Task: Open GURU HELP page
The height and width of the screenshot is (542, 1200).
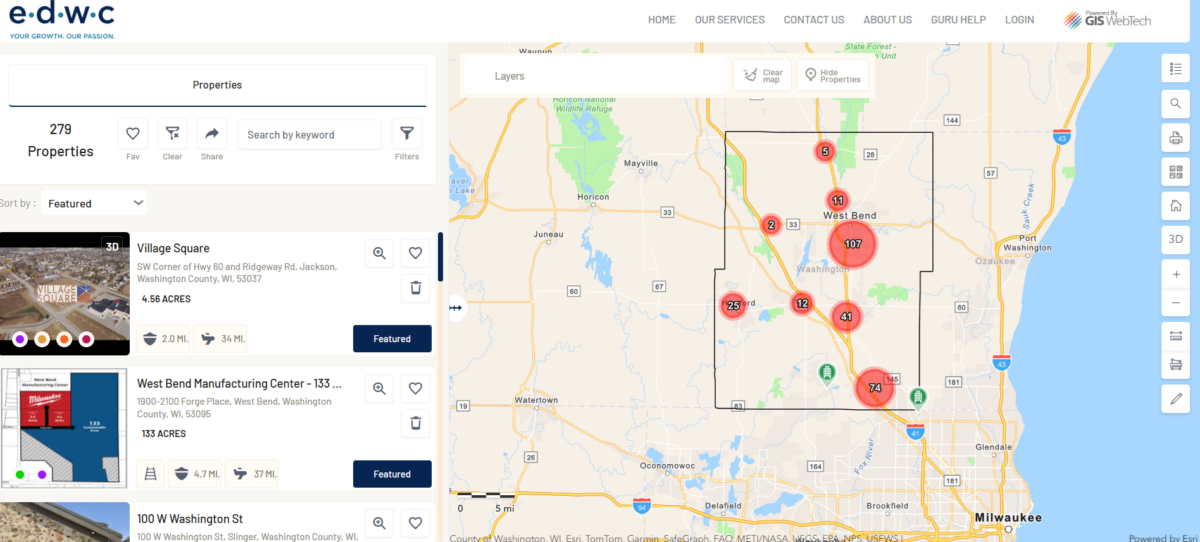Action: (x=958, y=20)
